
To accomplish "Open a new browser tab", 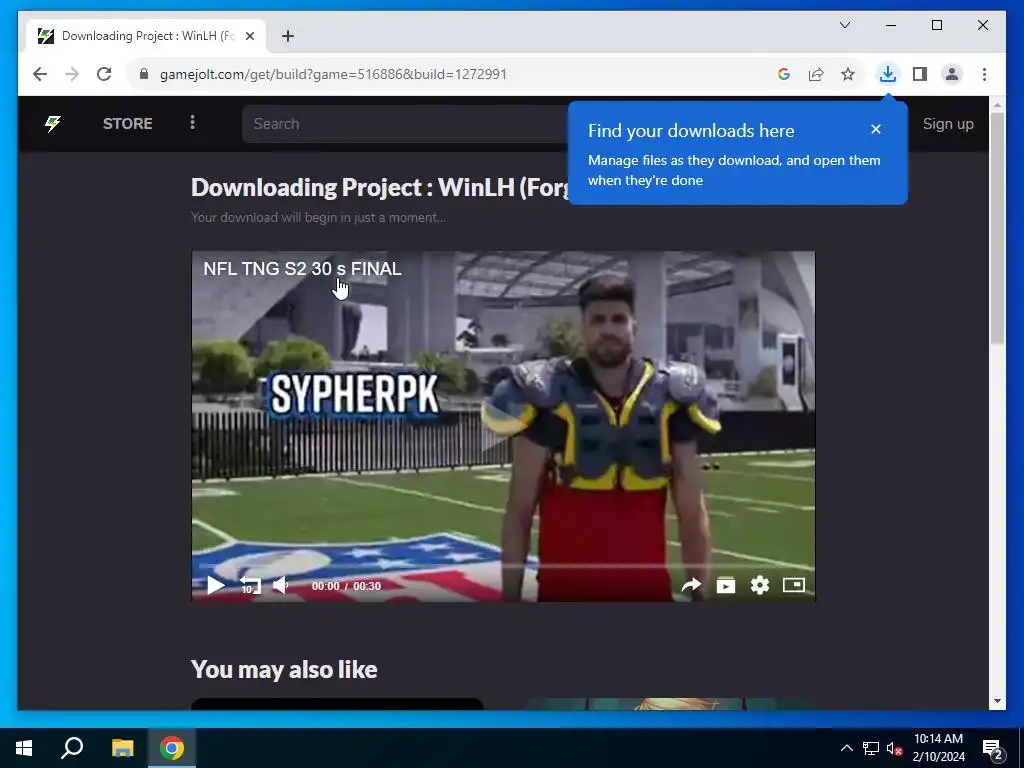I will (288, 36).
